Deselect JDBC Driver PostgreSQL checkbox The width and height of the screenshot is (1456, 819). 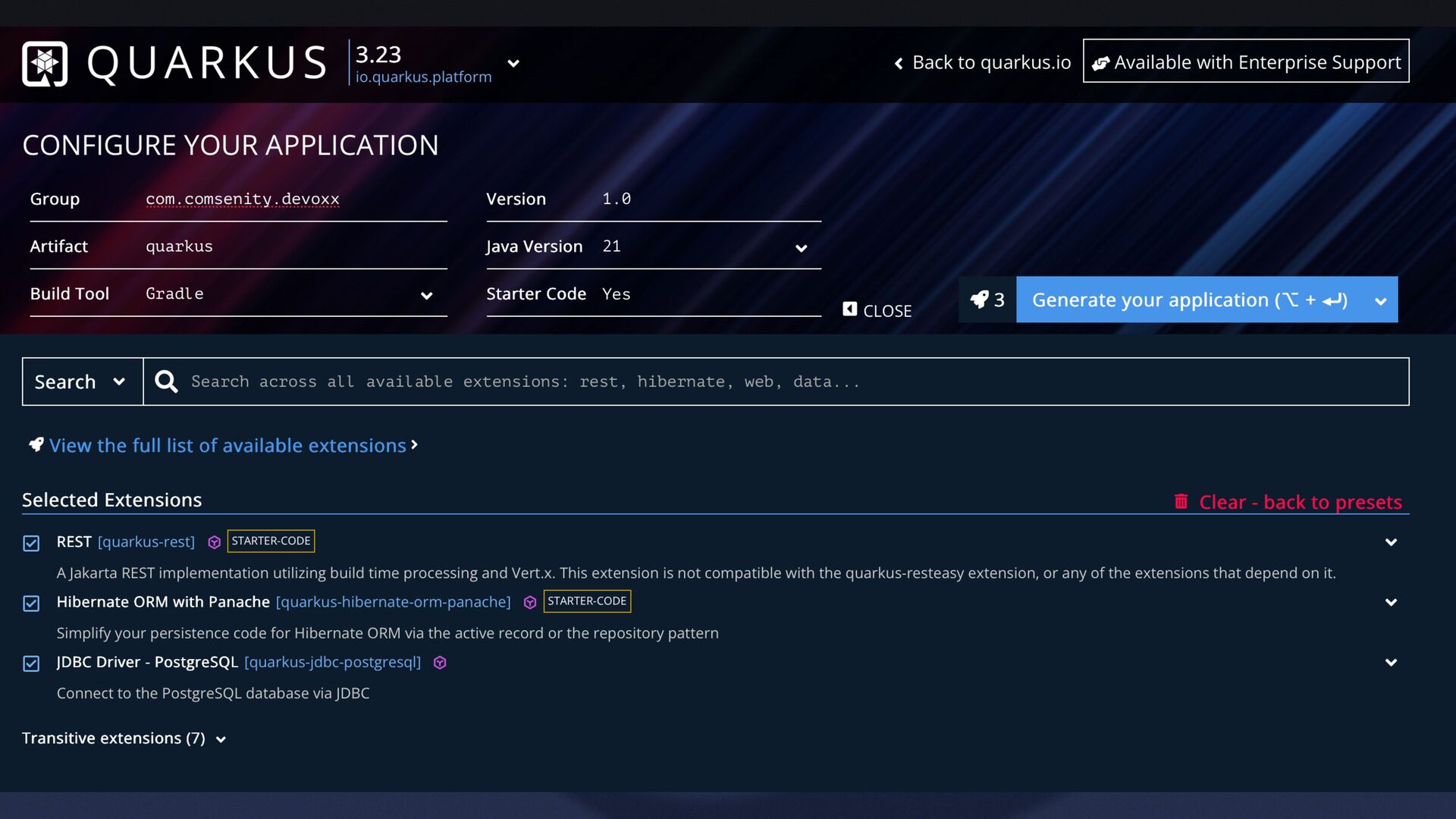tap(31, 664)
